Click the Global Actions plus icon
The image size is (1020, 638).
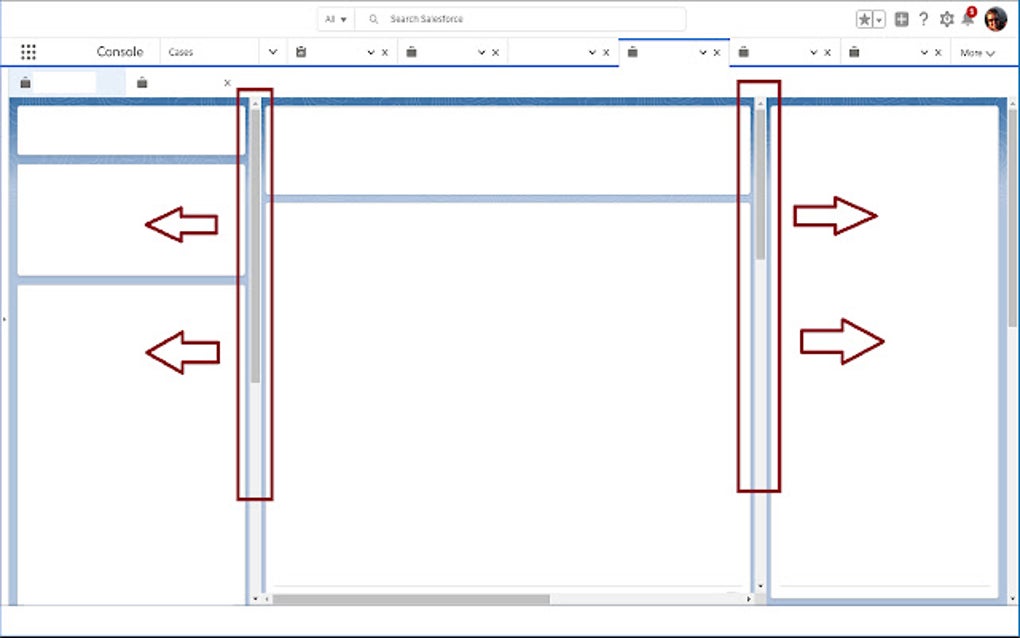[x=901, y=20]
